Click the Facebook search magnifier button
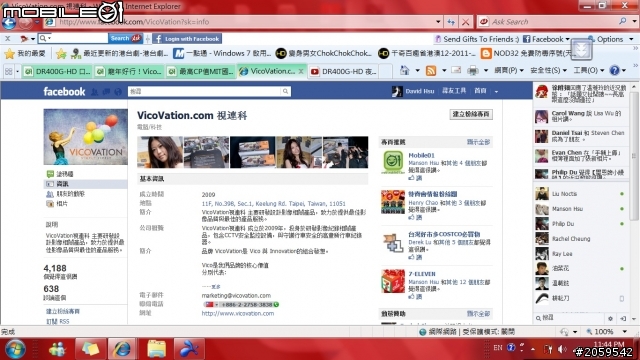This screenshot has height=360, width=640. pyautogui.click(x=285, y=91)
